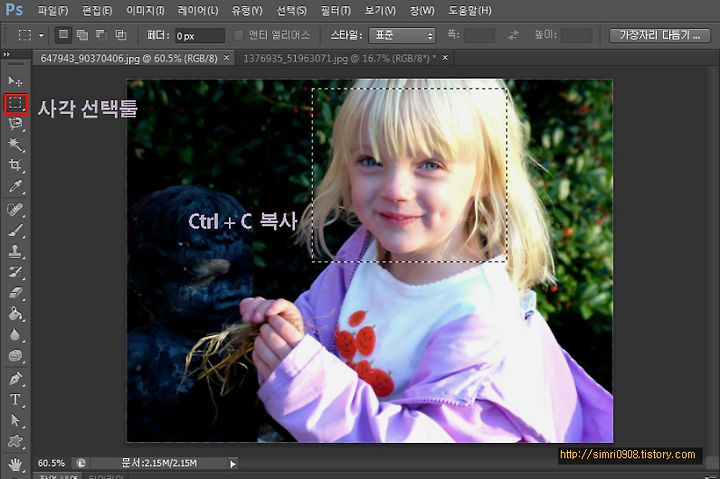
Task: Select the Move tool
Action: pyautogui.click(x=15, y=81)
